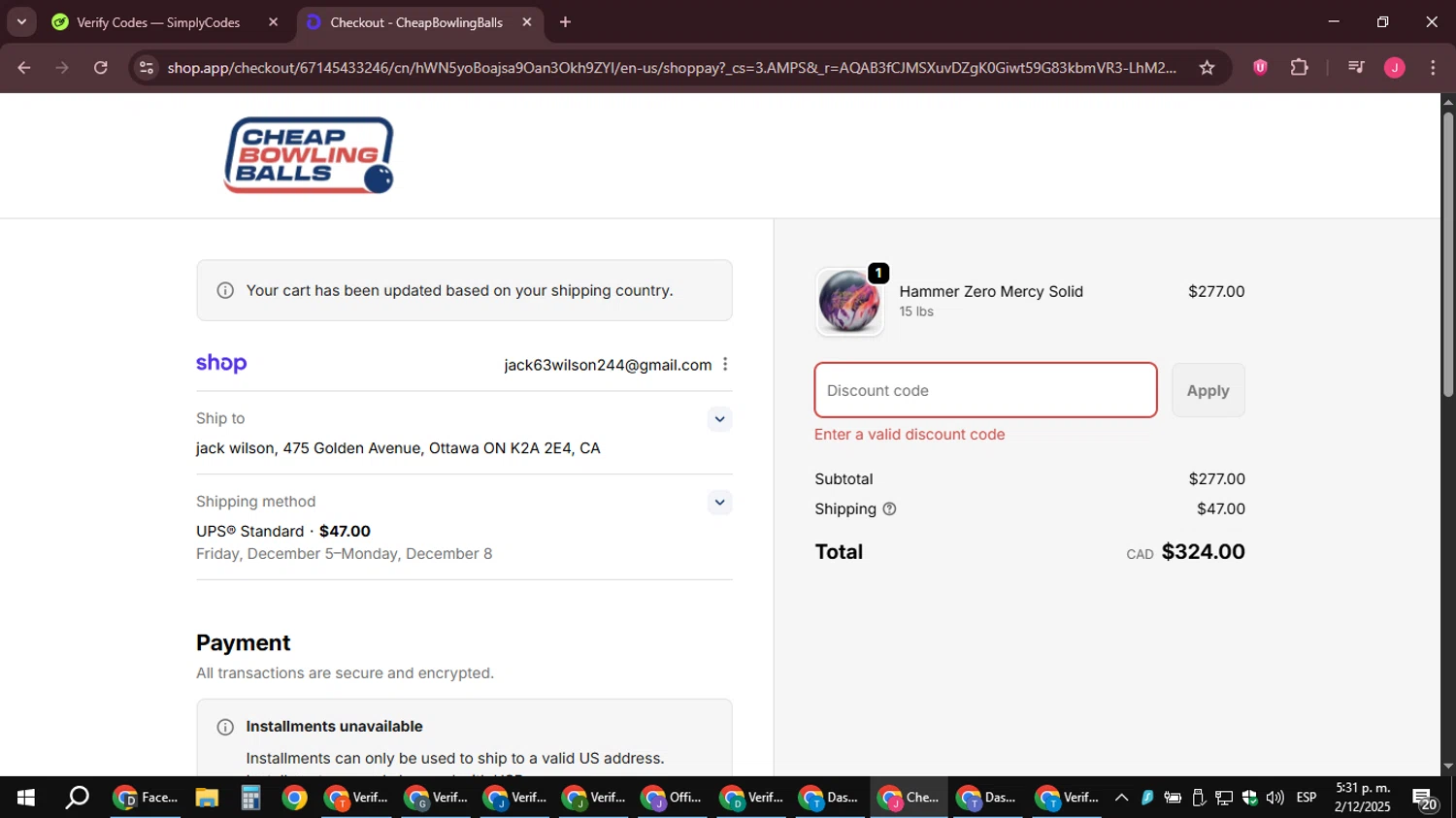Open Calculator from taskbar
The image size is (1456, 818).
pos(250,798)
